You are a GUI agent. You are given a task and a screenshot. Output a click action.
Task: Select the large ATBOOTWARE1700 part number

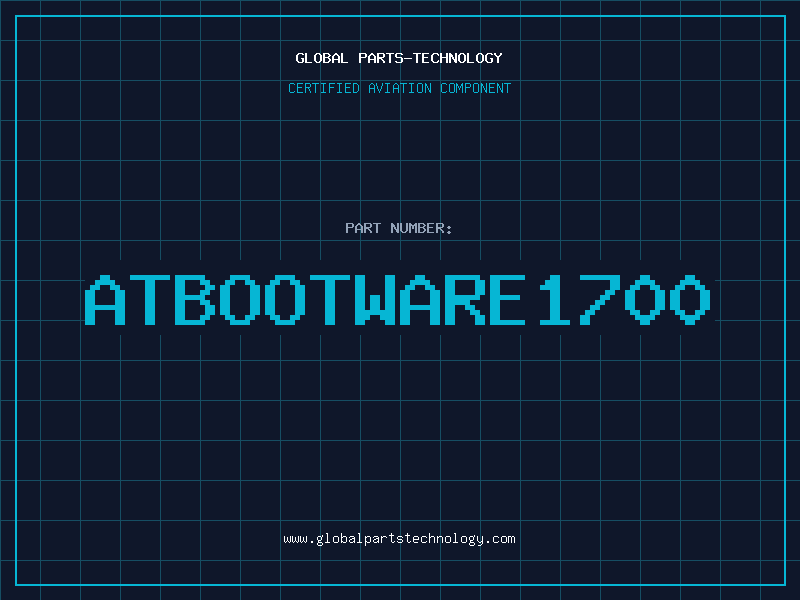(x=399, y=299)
